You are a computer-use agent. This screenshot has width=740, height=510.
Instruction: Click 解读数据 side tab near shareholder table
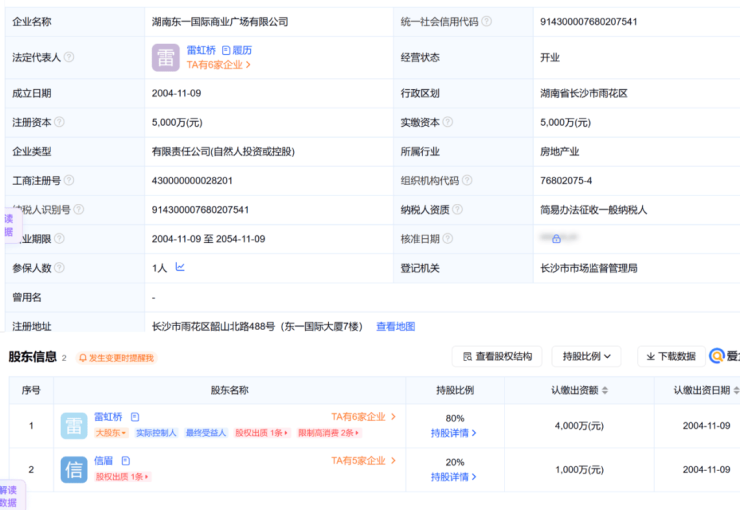(x=10, y=496)
